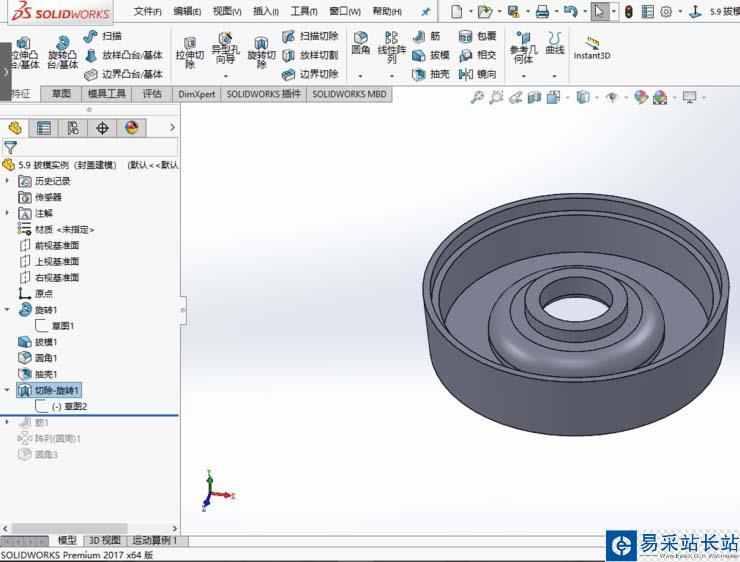Select the 前视基准面 plane in tree
The image size is (740, 562).
[49, 245]
